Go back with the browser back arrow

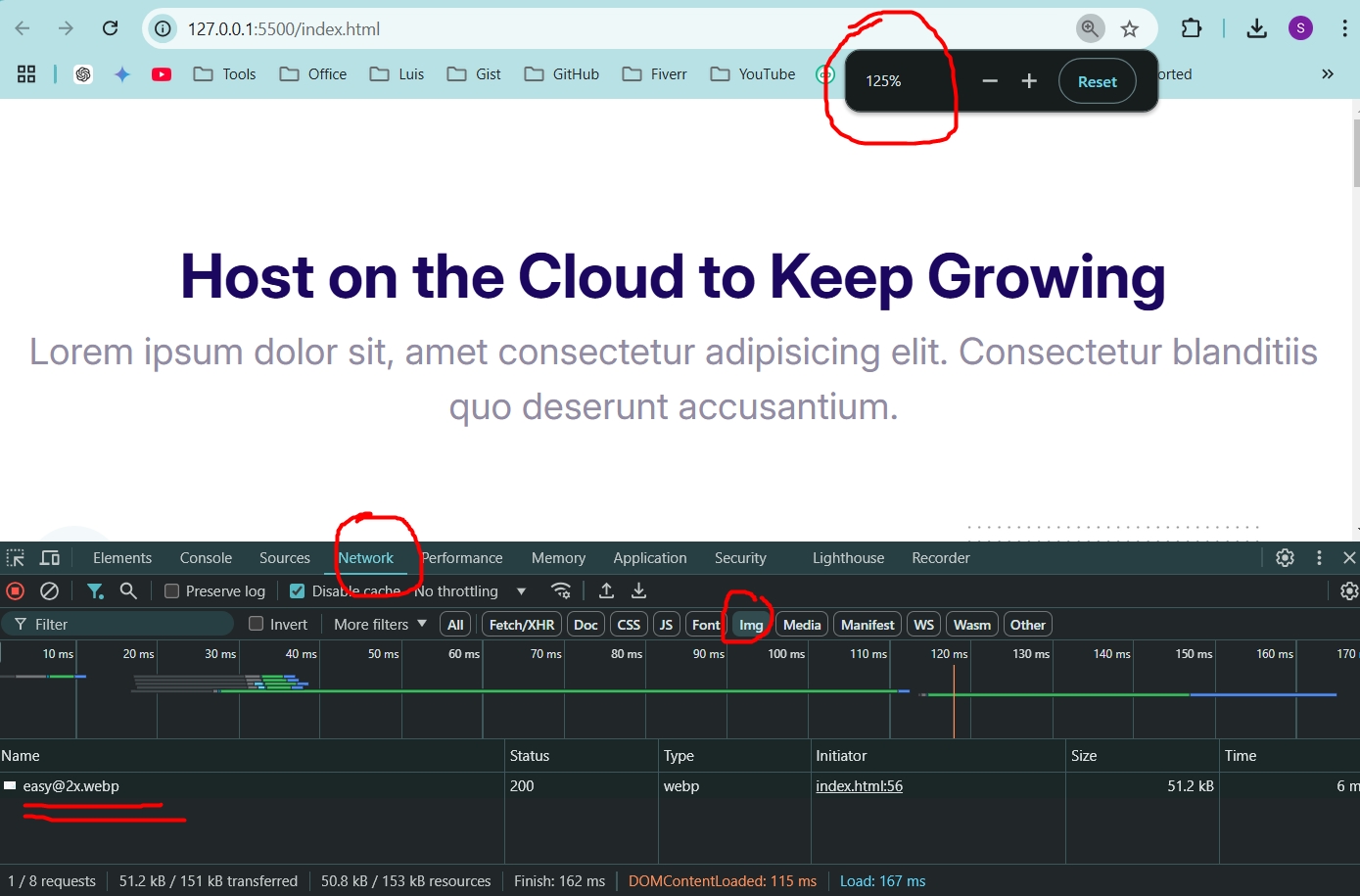[x=23, y=28]
